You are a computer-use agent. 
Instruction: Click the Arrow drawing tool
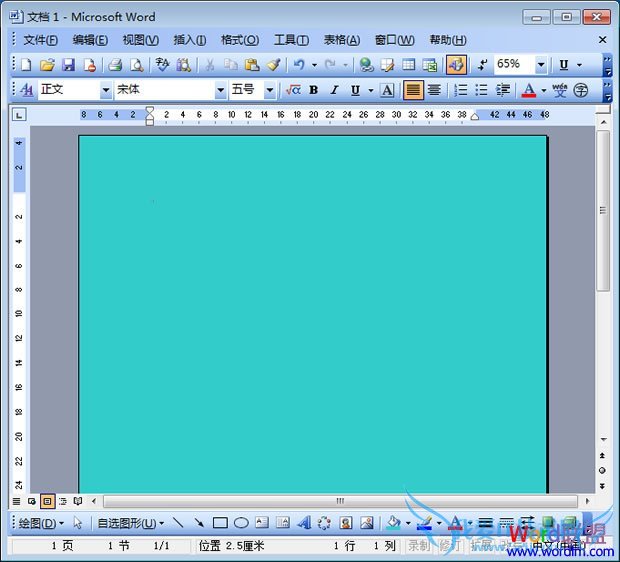[199, 523]
